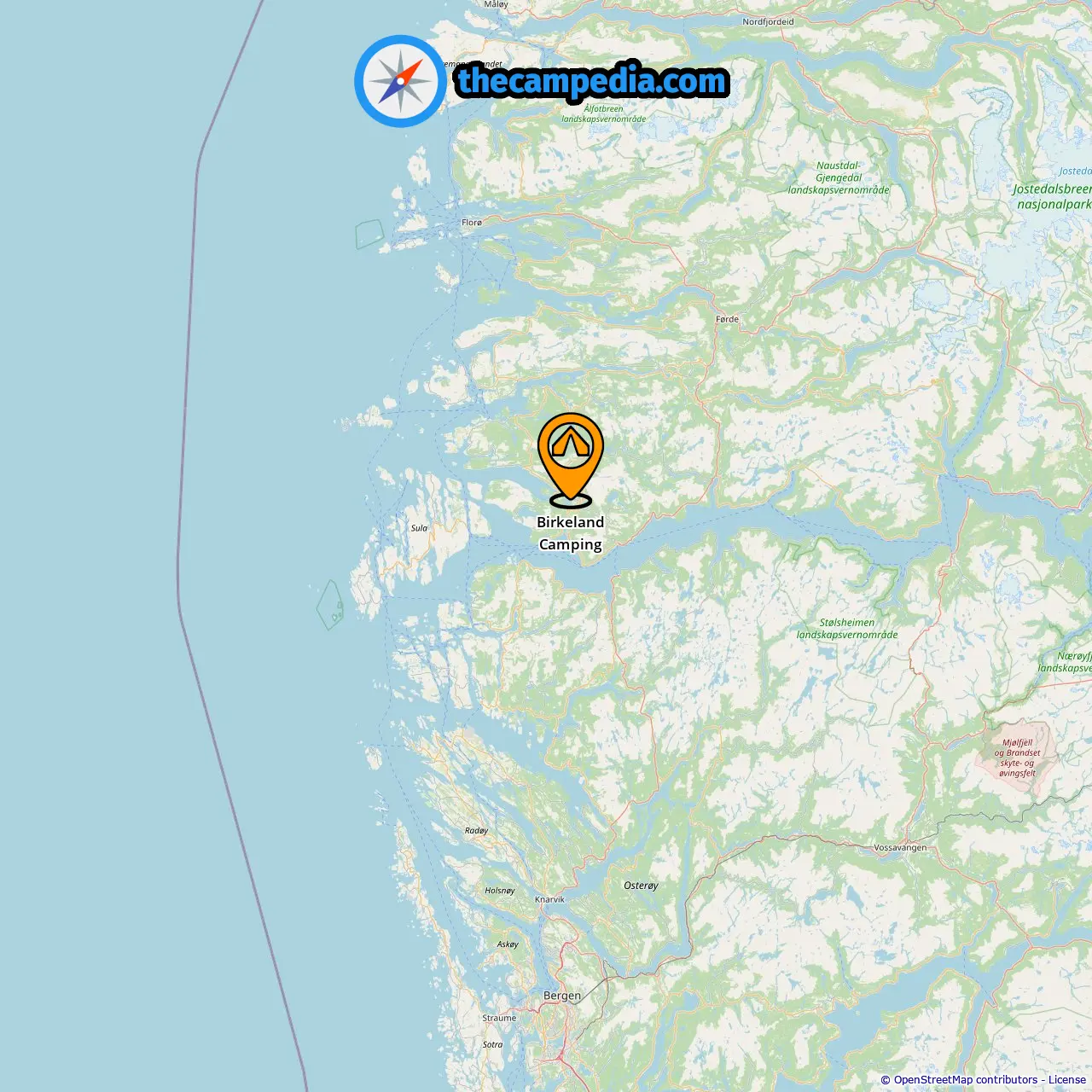Click the Florø town label

tap(472, 223)
